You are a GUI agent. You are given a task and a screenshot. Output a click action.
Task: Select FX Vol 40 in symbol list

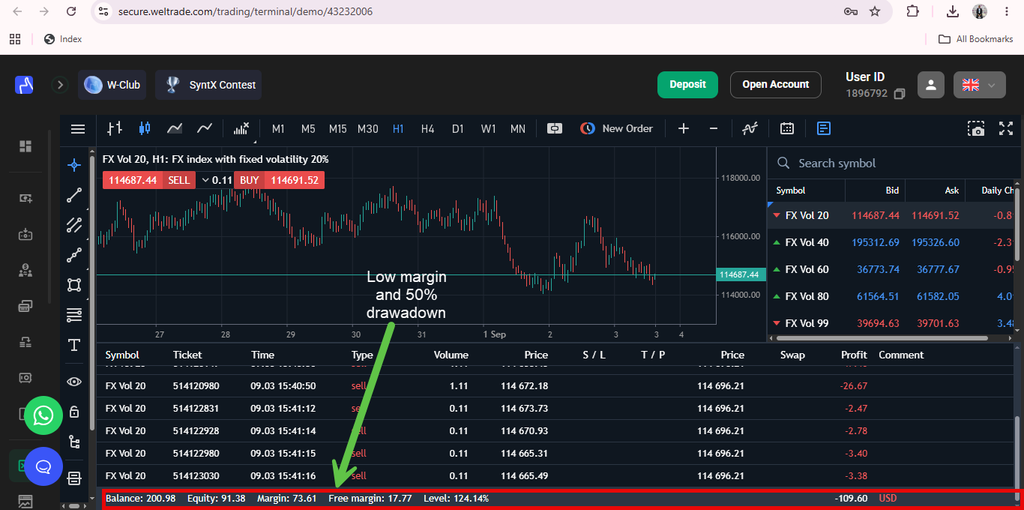(x=892, y=242)
